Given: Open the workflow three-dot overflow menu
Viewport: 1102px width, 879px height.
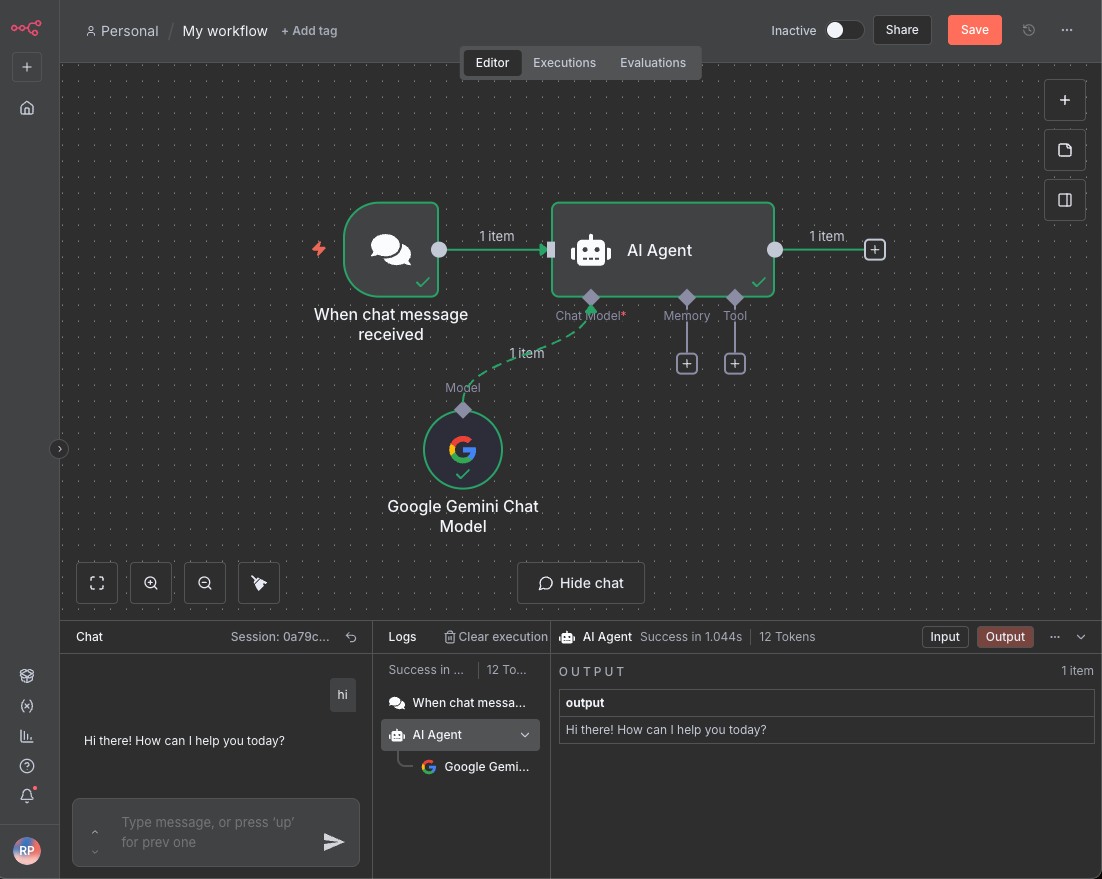Looking at the screenshot, I should [1067, 30].
